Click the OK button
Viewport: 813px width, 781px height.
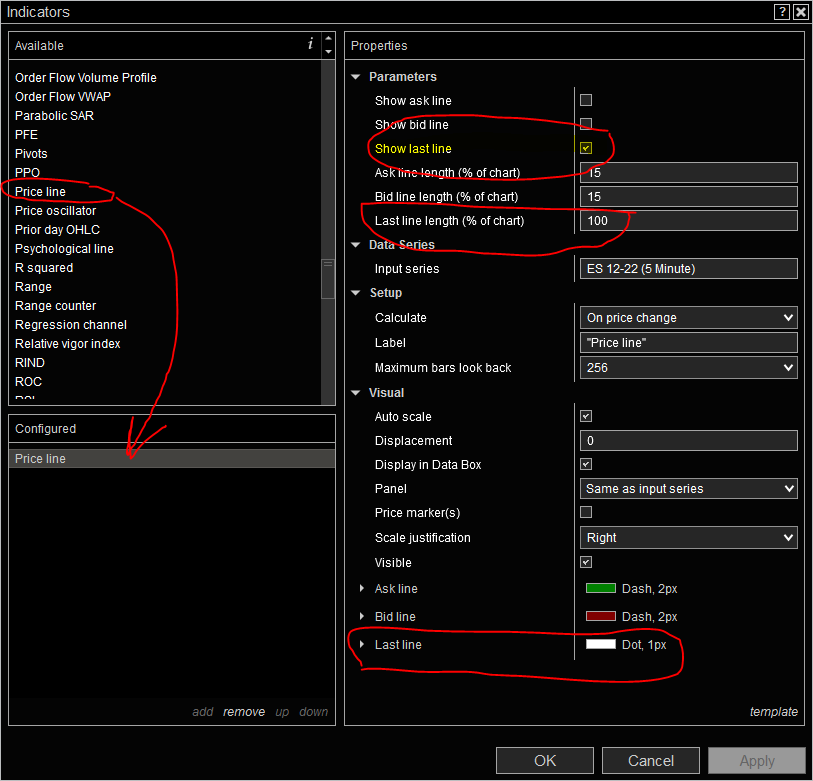(x=545, y=761)
